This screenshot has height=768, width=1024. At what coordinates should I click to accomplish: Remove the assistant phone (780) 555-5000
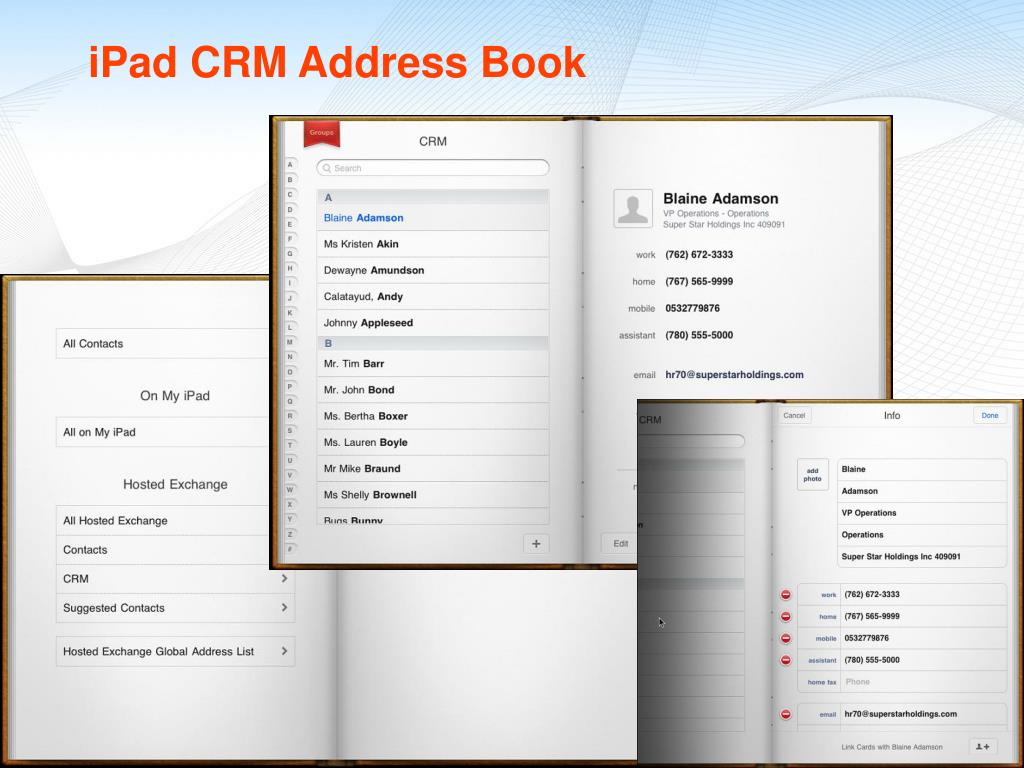coord(786,660)
